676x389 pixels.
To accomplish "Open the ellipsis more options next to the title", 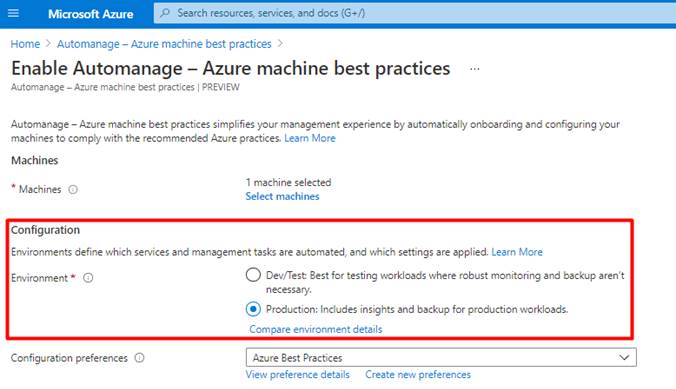I will 475,69.
